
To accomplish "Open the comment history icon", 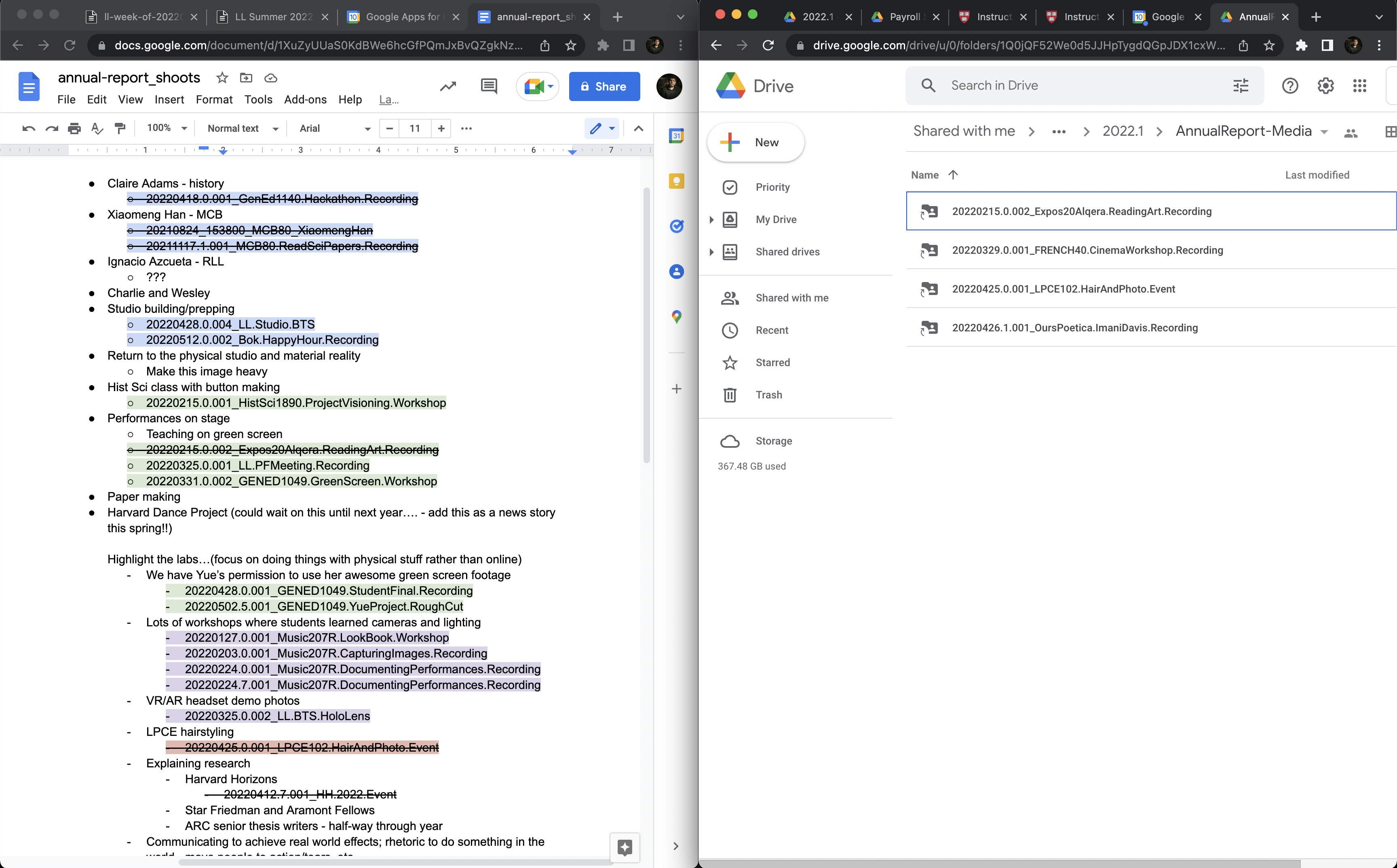I will (x=489, y=87).
